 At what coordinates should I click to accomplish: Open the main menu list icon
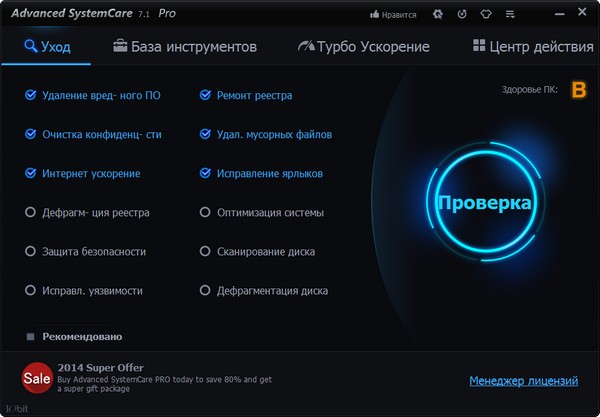(x=511, y=15)
